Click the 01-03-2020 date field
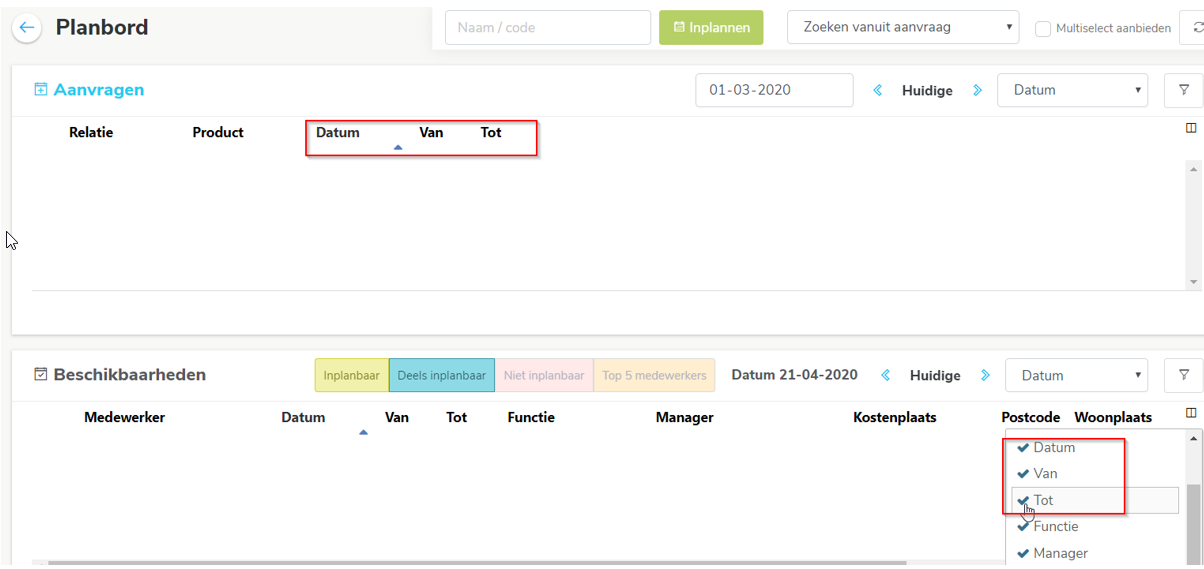 [775, 90]
